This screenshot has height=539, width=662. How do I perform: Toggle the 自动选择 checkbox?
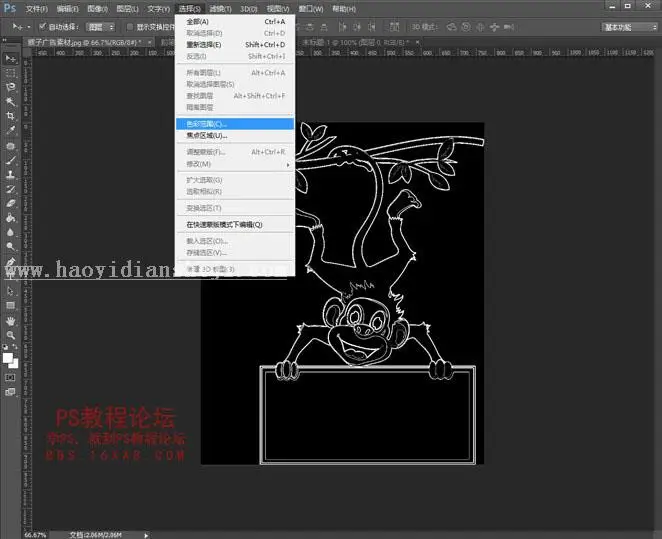(42, 27)
